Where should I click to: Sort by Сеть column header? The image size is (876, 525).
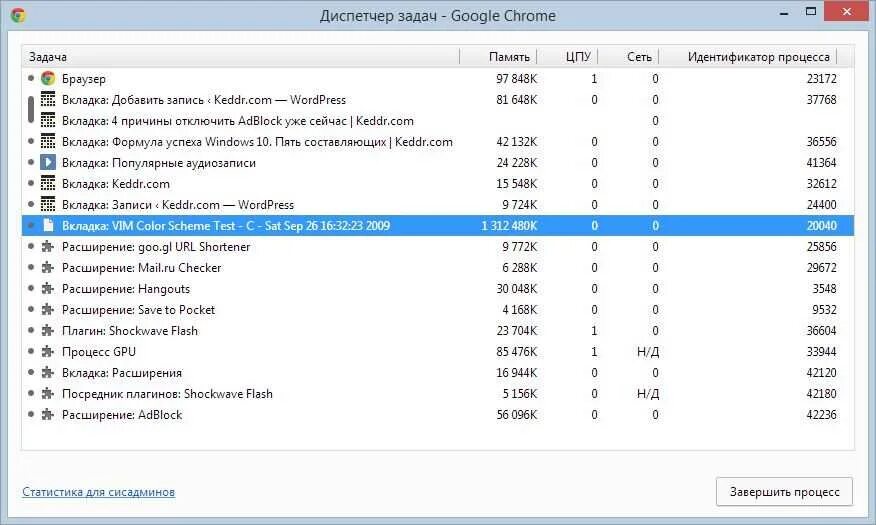pyautogui.click(x=629, y=56)
